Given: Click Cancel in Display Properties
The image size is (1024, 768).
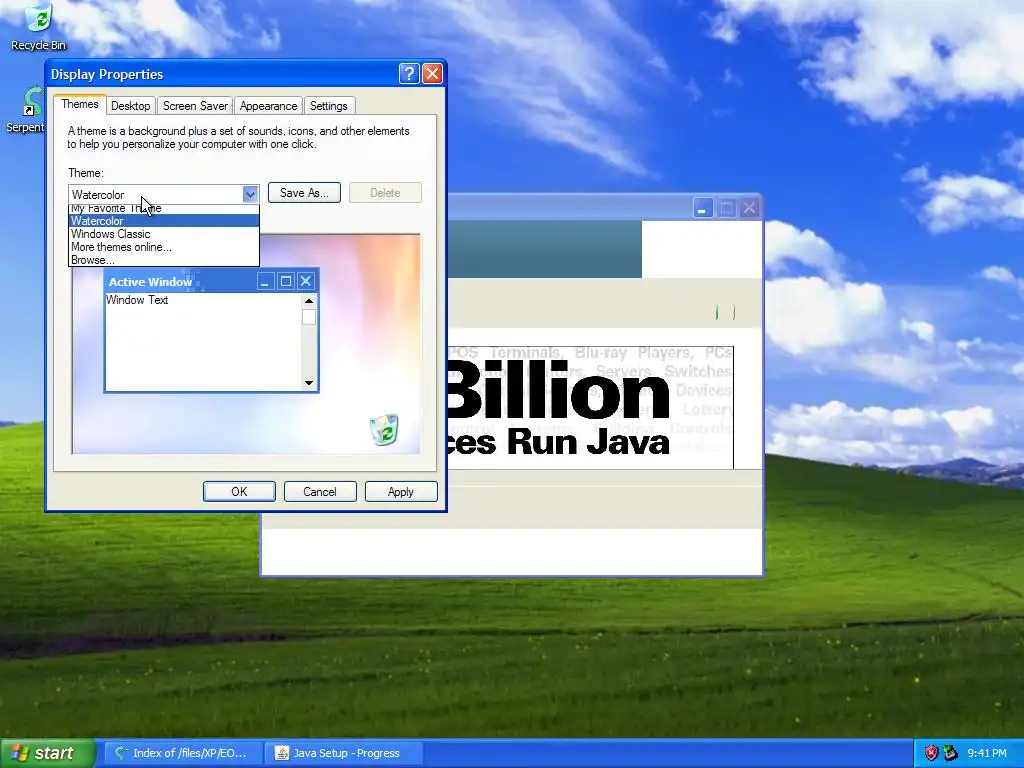Looking at the screenshot, I should [320, 492].
